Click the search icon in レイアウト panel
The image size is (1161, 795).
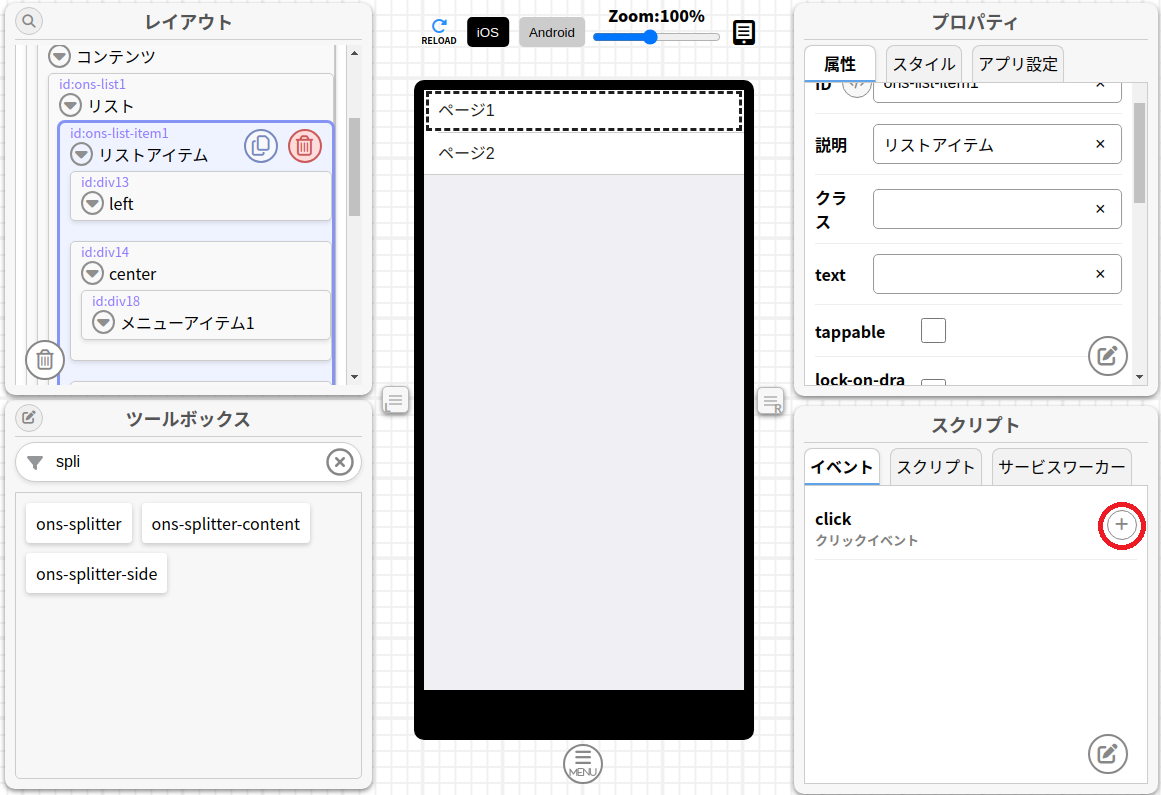click(29, 21)
